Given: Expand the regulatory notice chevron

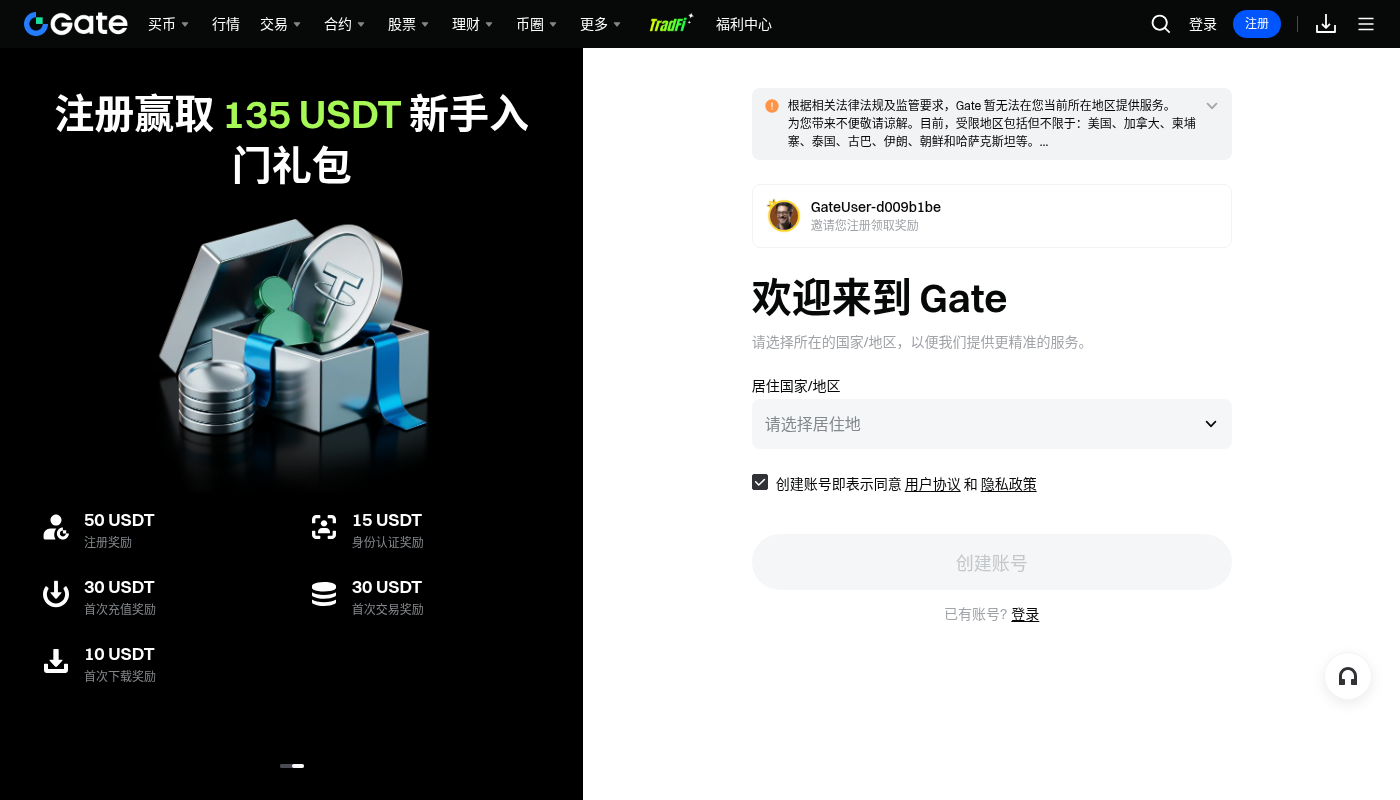Looking at the screenshot, I should click(x=1212, y=106).
